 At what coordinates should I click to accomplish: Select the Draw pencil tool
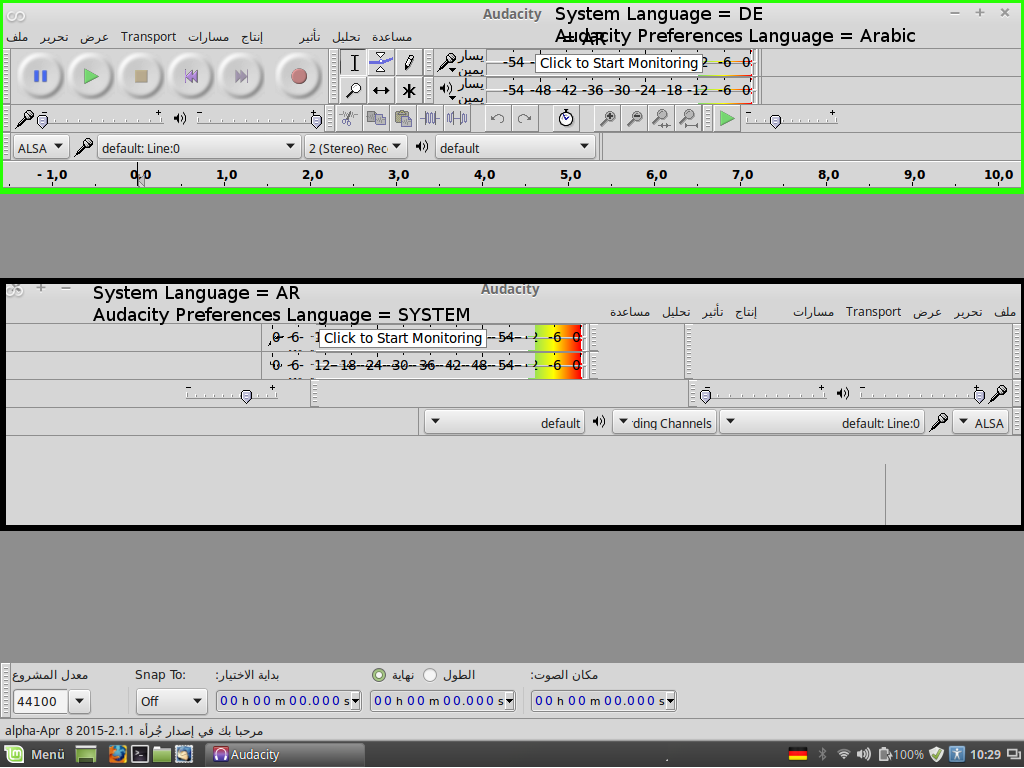click(x=408, y=62)
